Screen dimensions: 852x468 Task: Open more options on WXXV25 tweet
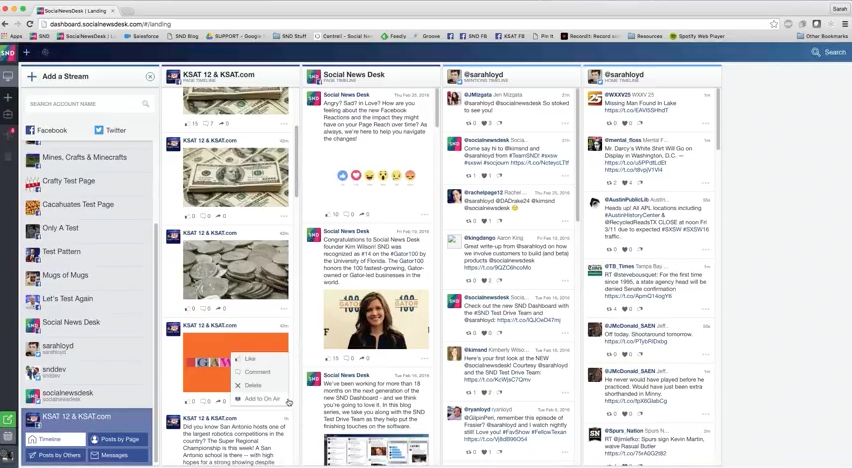point(705,123)
